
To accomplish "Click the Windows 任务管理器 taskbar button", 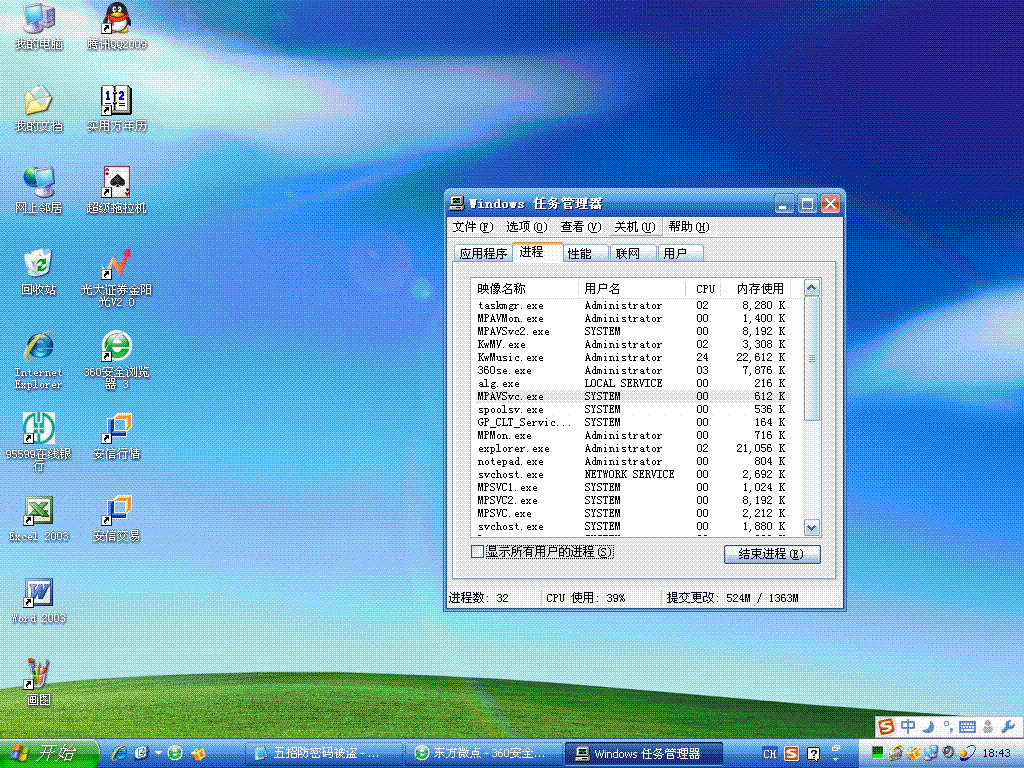I will point(644,754).
